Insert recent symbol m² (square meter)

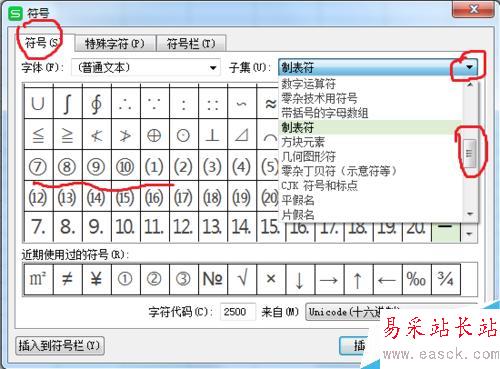[39, 279]
